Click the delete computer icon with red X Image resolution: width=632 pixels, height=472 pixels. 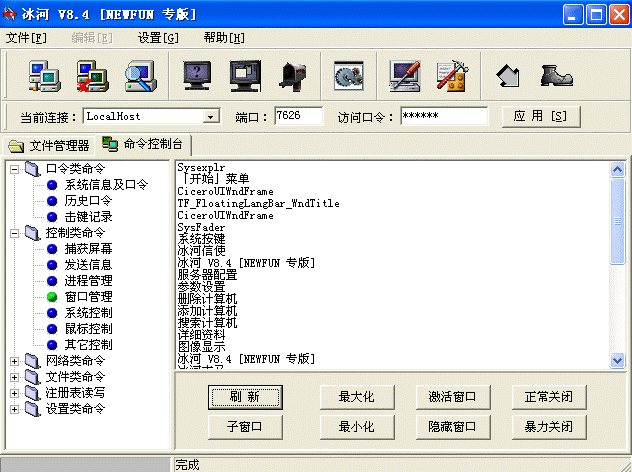pos(93,76)
